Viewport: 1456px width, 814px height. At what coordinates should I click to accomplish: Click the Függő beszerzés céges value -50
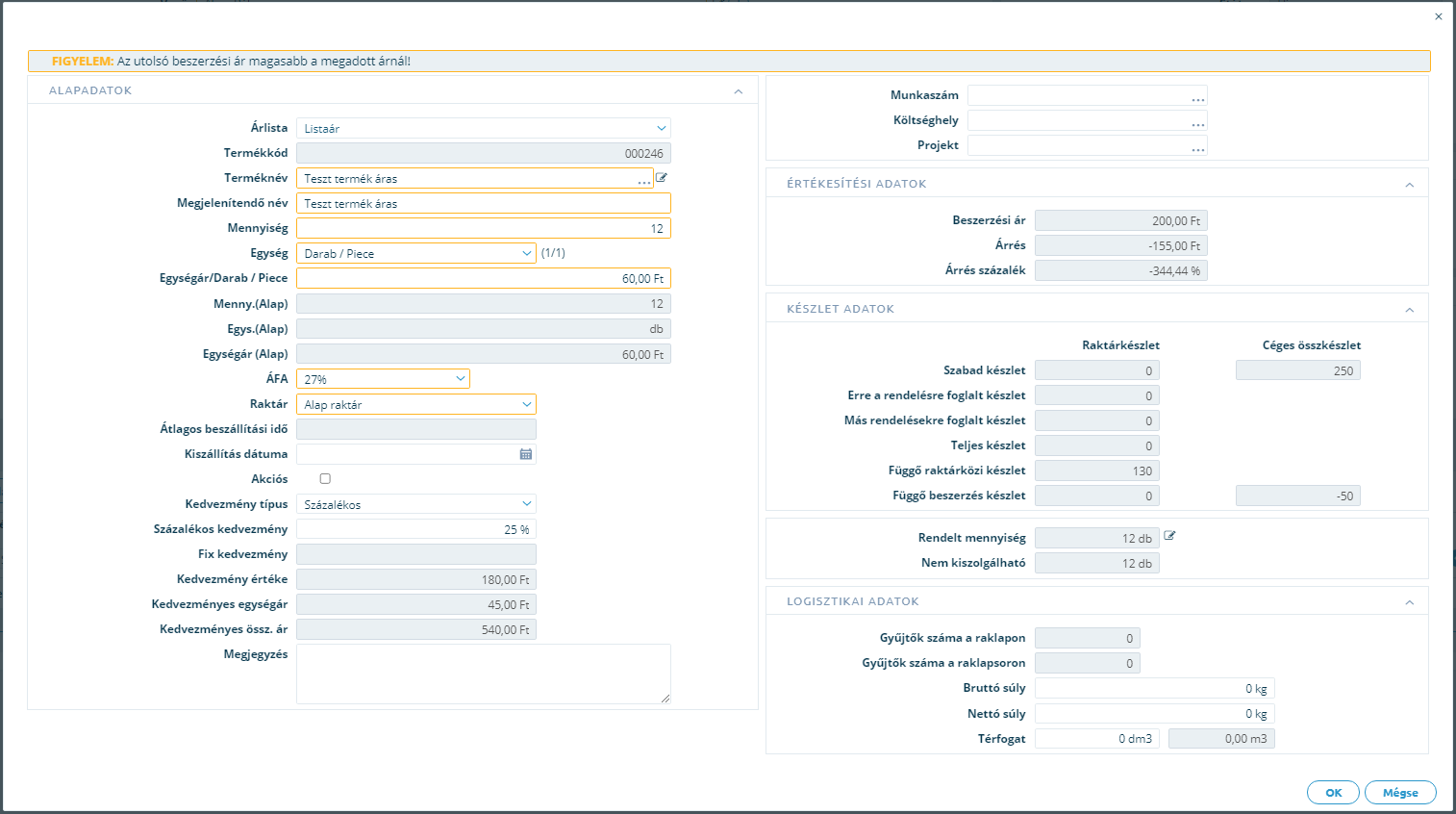[x=1298, y=496]
